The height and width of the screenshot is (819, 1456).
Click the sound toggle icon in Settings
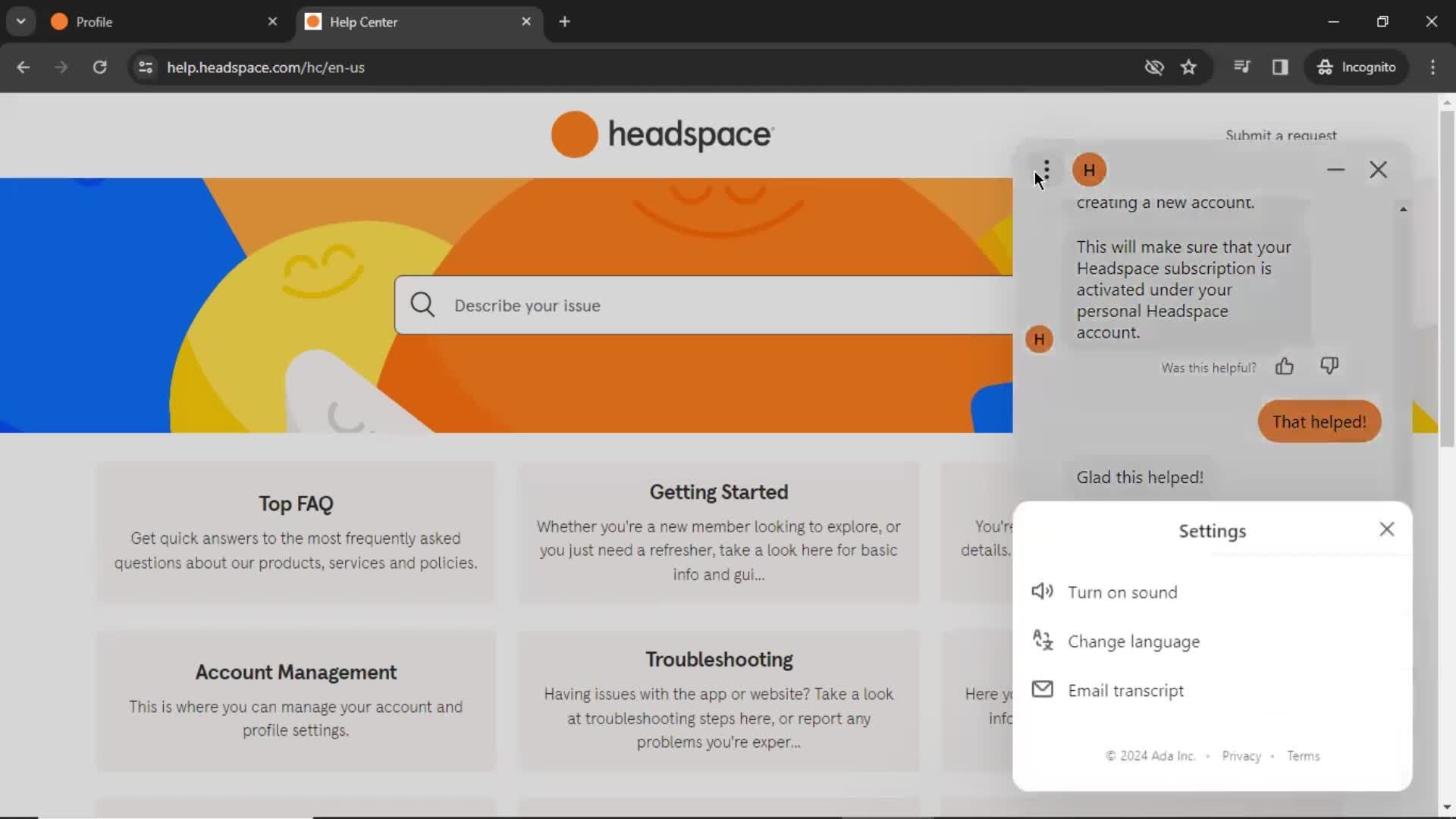click(1042, 591)
